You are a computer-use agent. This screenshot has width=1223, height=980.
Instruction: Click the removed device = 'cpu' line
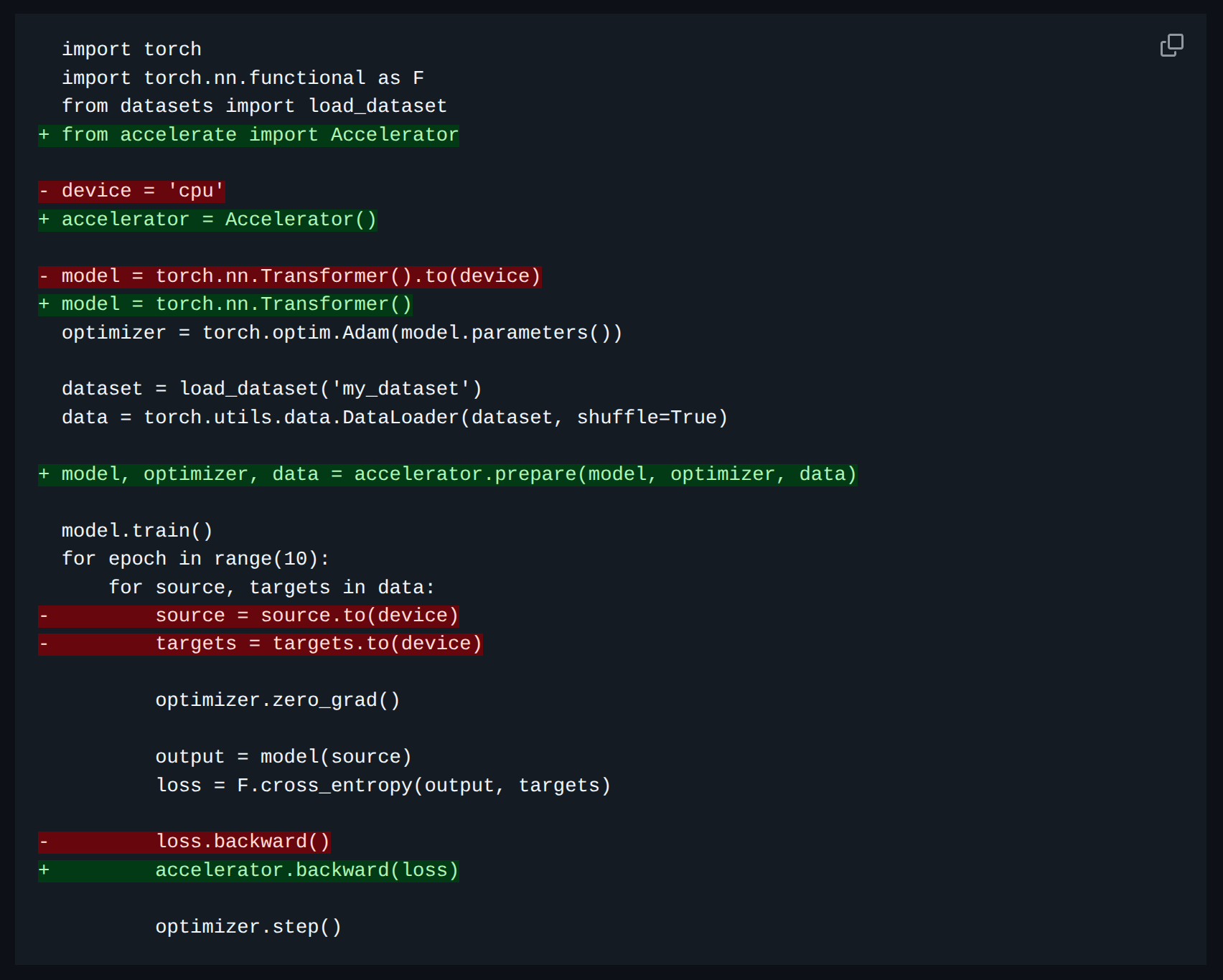131,190
